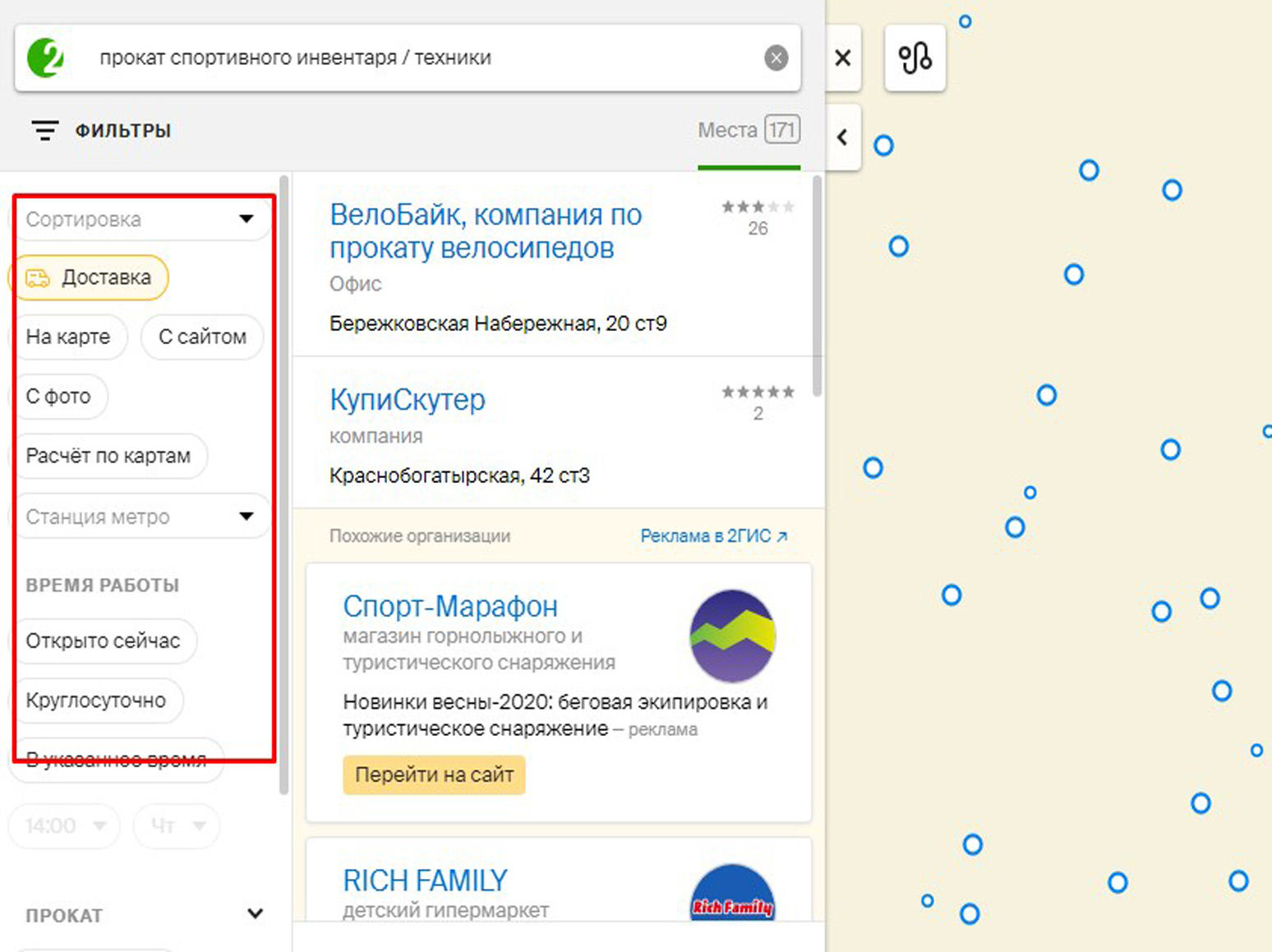Open the КупиСкутер company listing
The image size is (1272, 952).
408,400
